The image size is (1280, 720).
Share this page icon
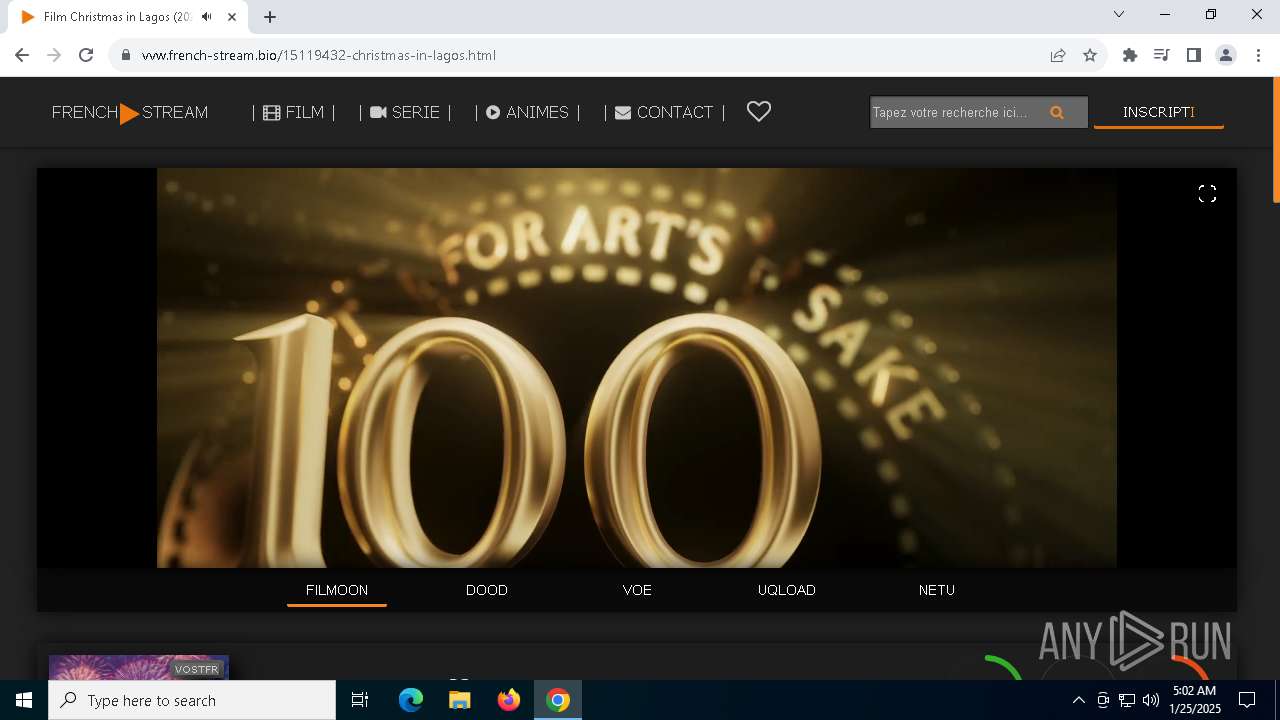point(1058,55)
